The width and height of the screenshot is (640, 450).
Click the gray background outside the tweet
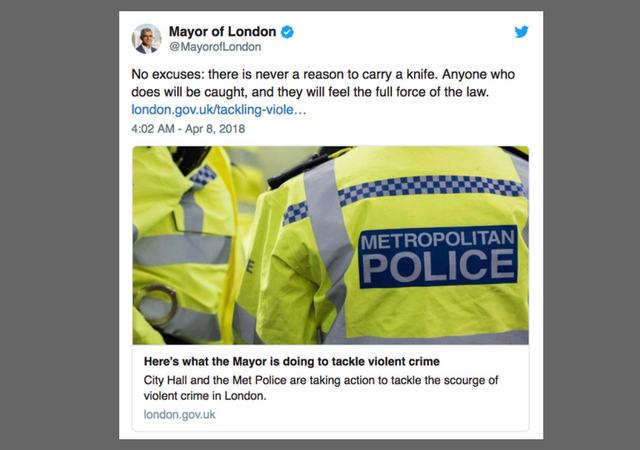tap(59, 225)
